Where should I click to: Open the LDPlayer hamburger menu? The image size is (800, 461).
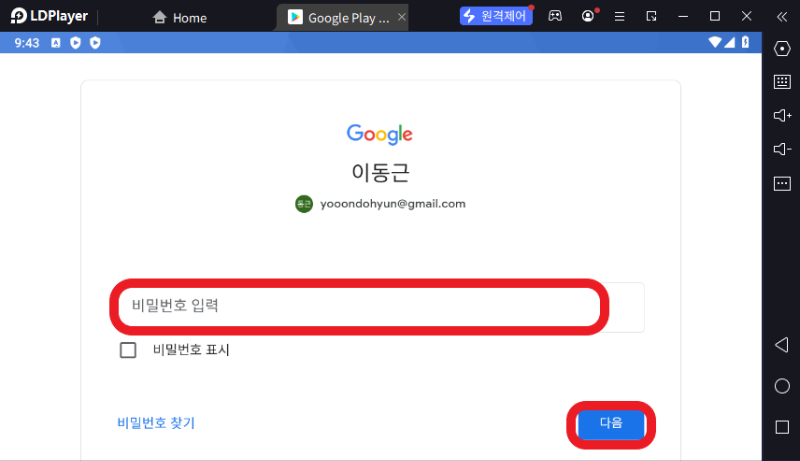[619, 16]
